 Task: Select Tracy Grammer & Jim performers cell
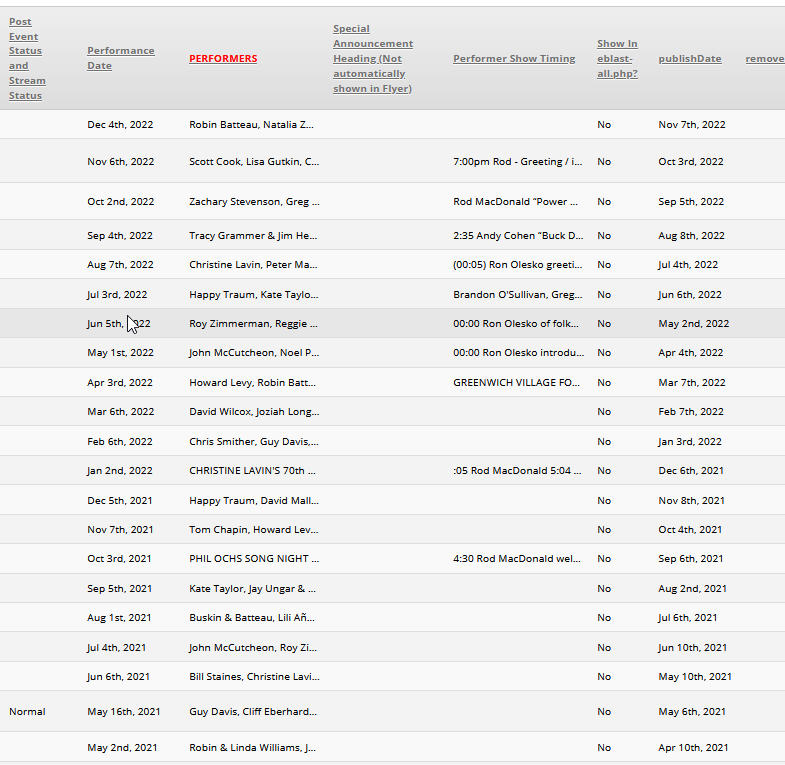[x=254, y=236]
